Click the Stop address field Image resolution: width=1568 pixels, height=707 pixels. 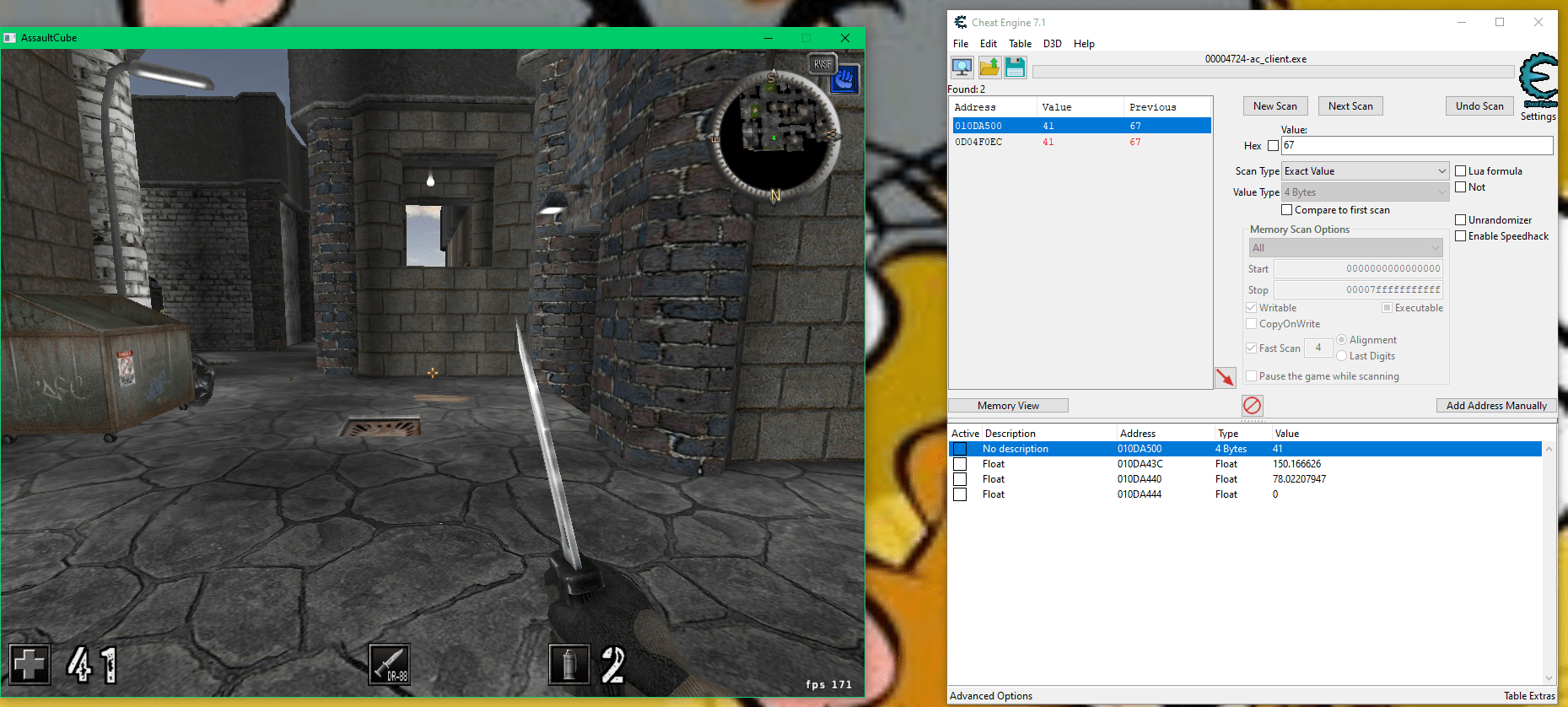1358,290
